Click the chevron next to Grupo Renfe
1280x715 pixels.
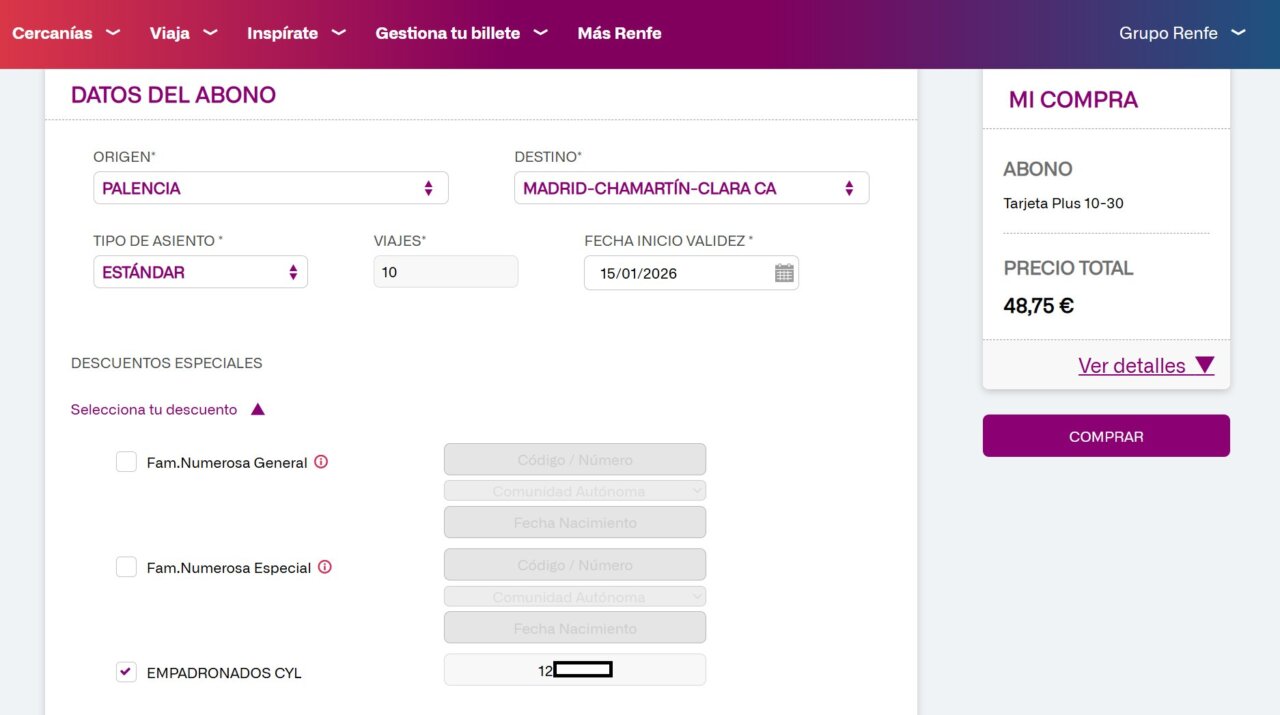tap(1238, 33)
